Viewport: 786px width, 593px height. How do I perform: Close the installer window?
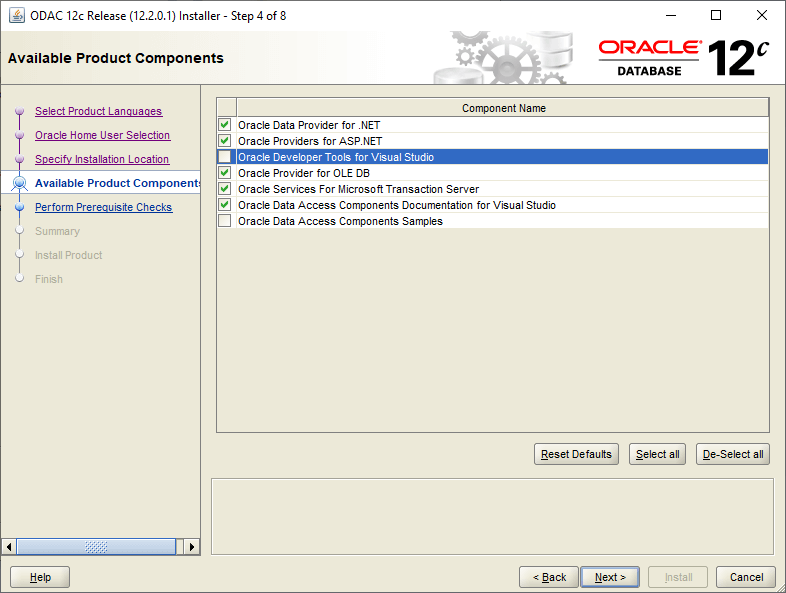[x=761, y=16]
